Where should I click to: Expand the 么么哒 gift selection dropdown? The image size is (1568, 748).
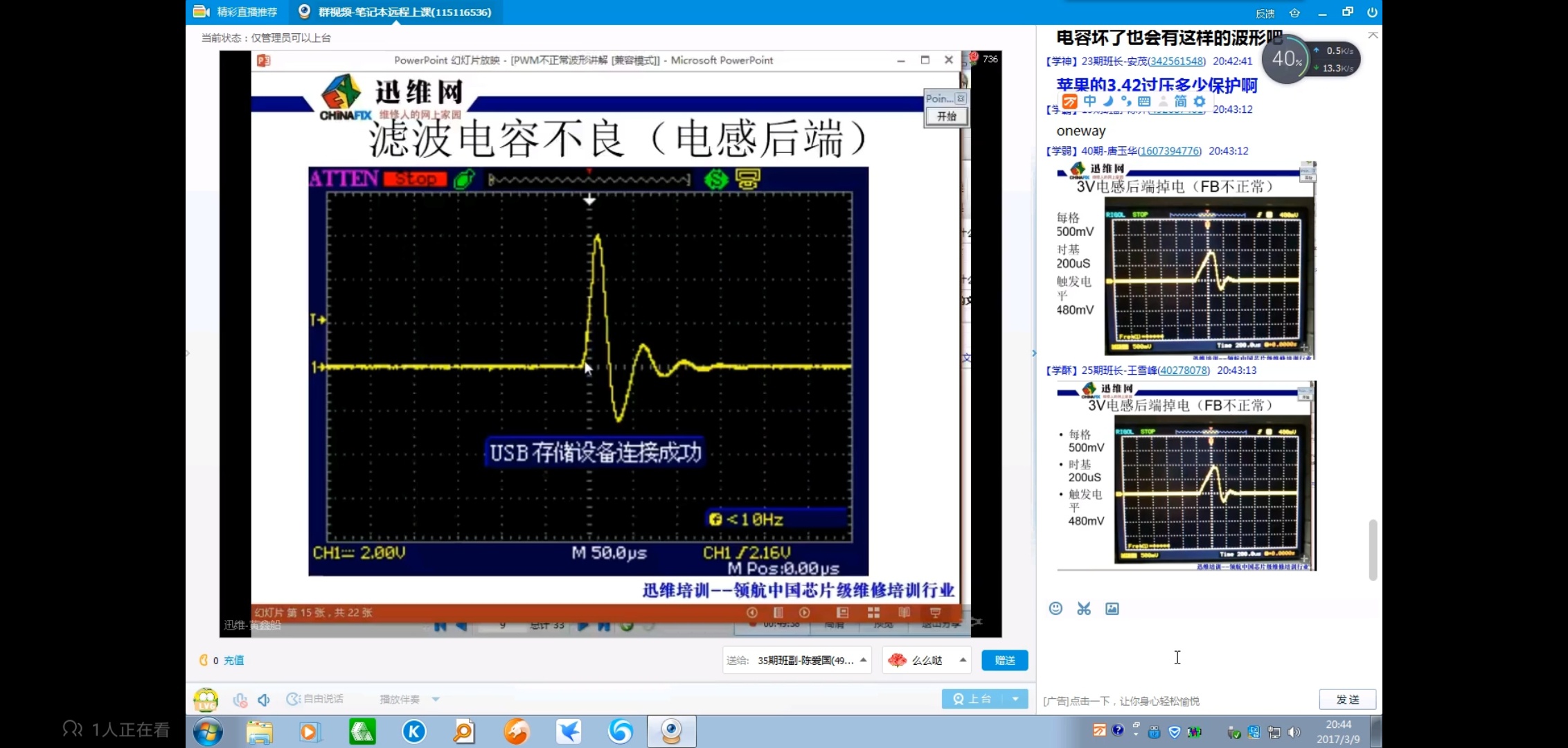(963, 660)
